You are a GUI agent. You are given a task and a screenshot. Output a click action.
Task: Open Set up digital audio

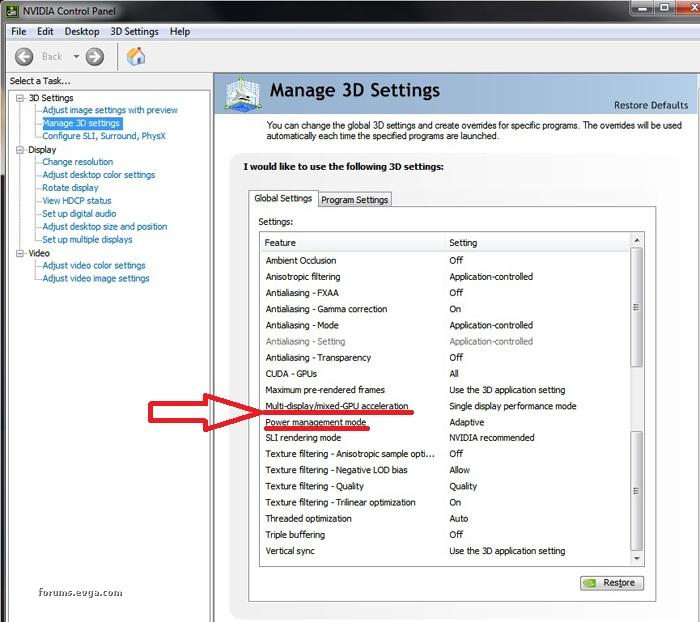[x=79, y=214]
